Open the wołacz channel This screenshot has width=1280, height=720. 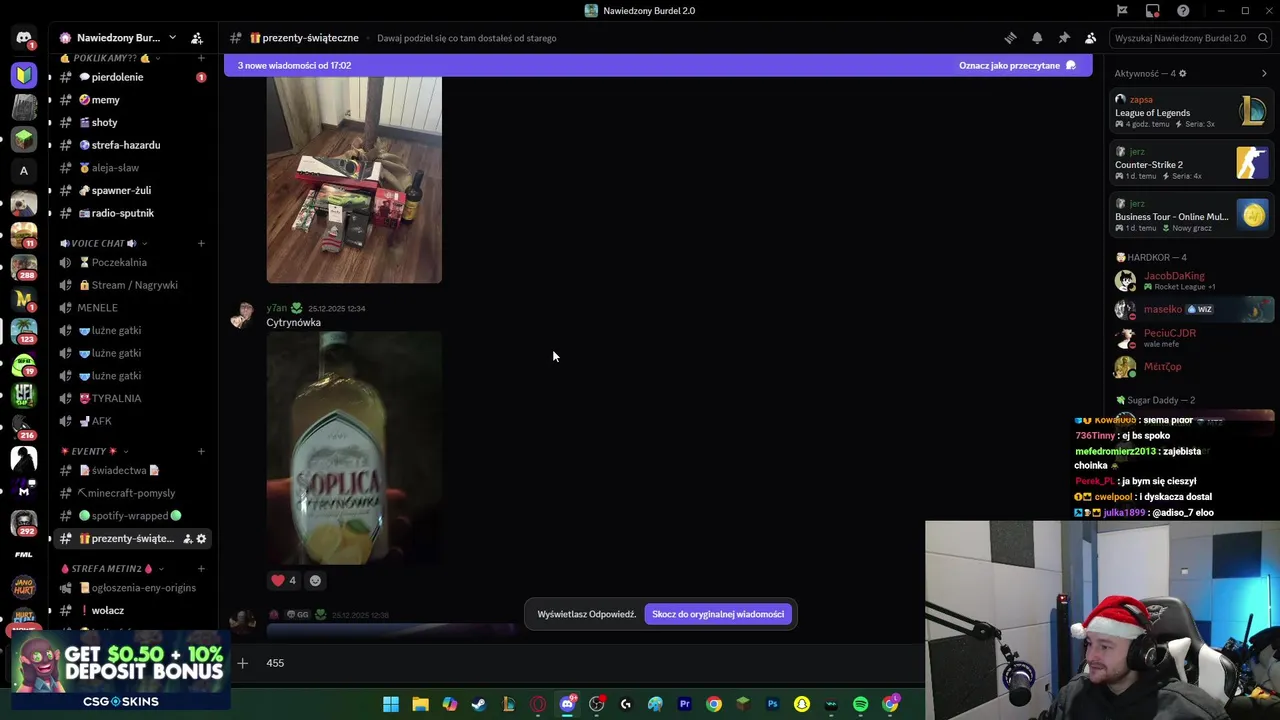pos(132,610)
